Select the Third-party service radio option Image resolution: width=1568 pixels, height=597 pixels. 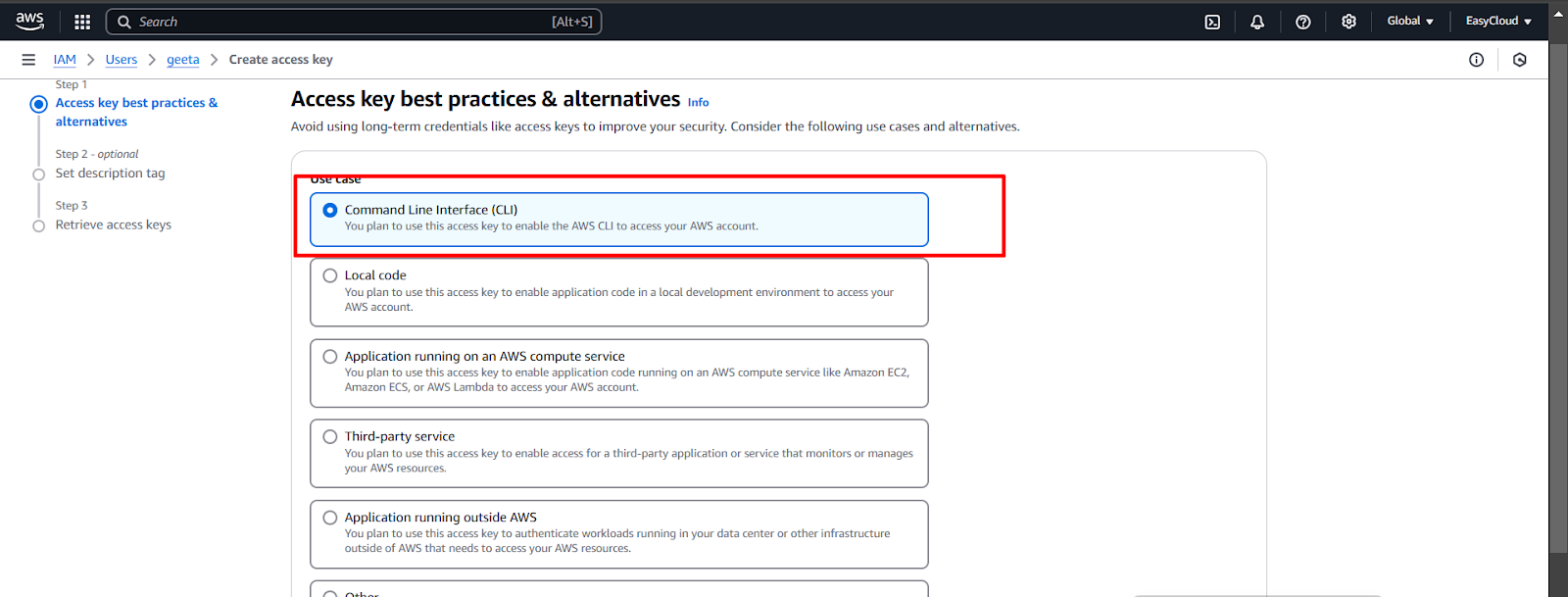[330, 437]
